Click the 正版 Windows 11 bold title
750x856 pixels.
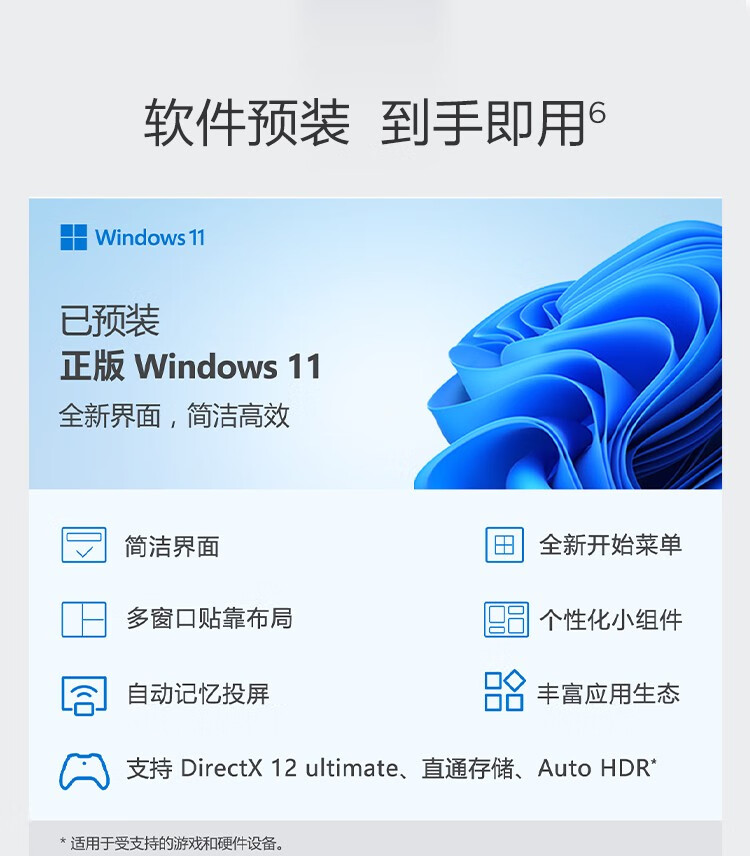pos(191,366)
